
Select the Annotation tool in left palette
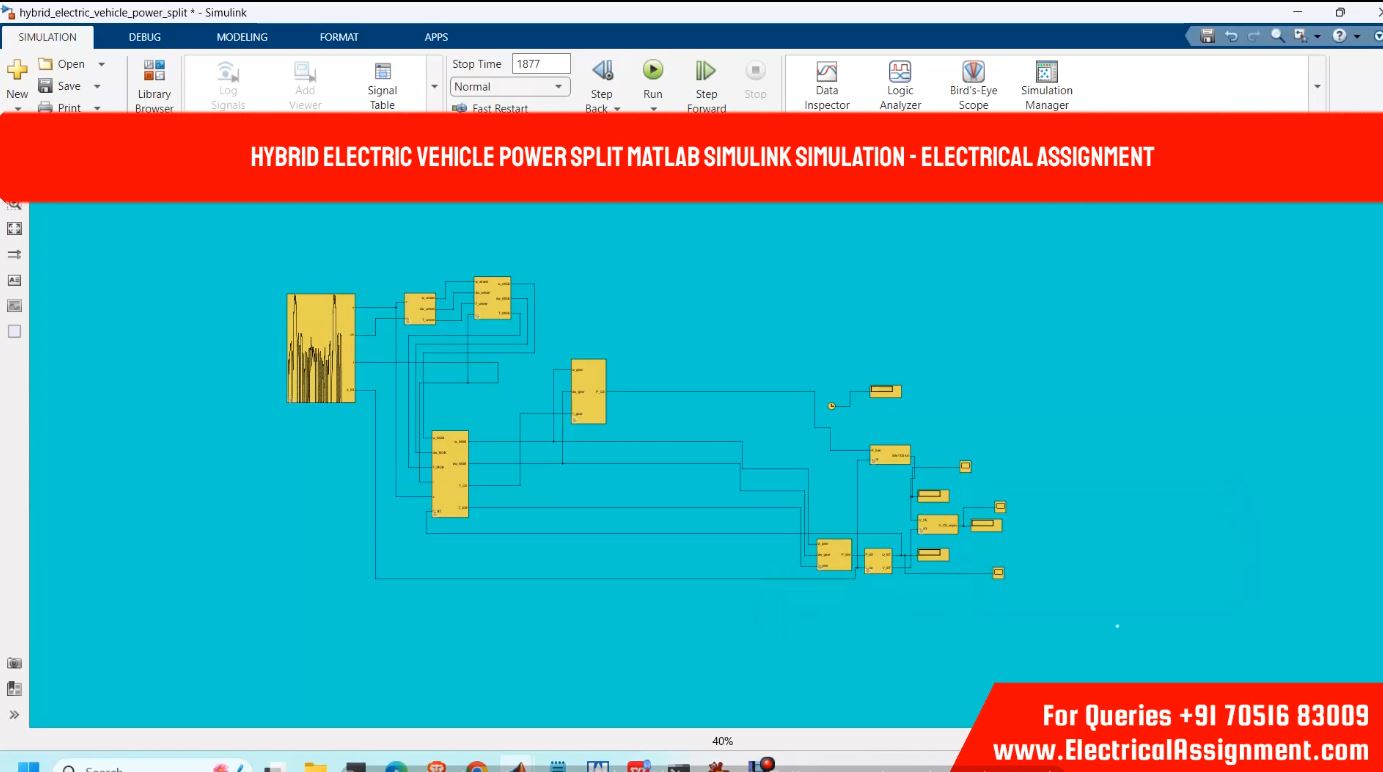[x=15, y=281]
